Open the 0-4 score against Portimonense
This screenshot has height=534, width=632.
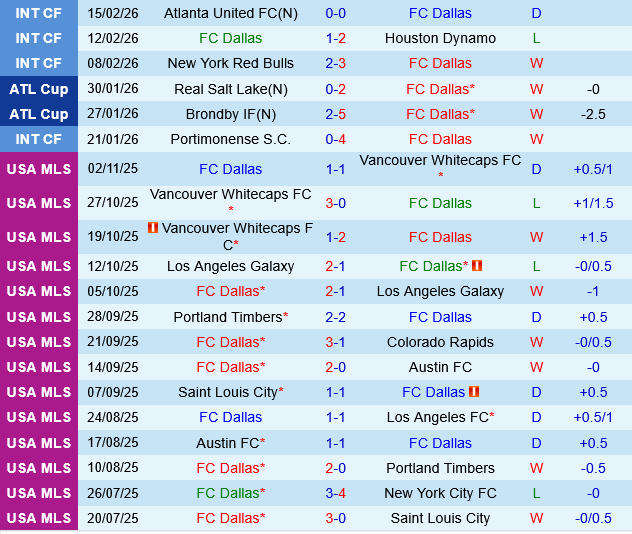[336, 139]
